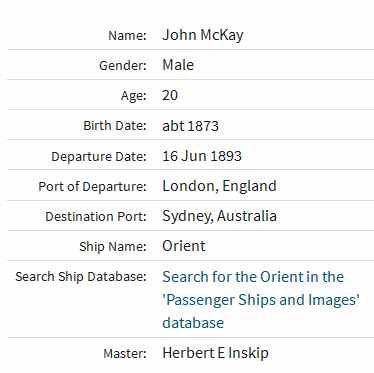Viewport: 374px width, 373px height.
Task: Select the port London, England
Action: [x=219, y=186]
